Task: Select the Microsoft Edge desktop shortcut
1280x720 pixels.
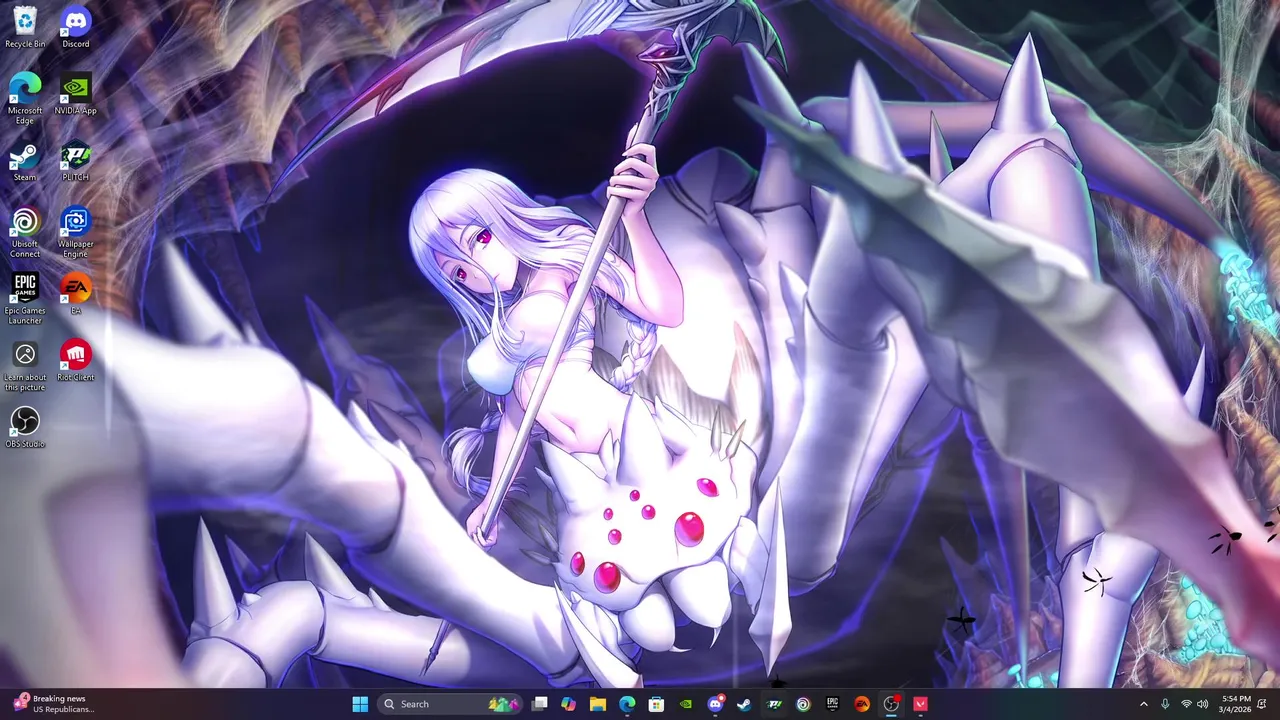Action: point(25,98)
